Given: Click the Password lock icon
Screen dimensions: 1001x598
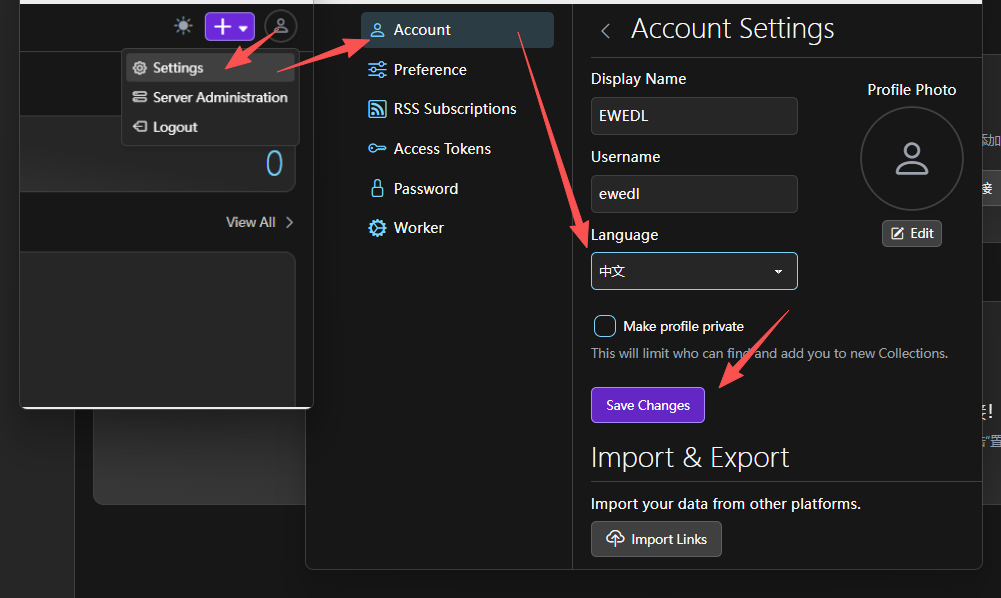Looking at the screenshot, I should (377, 188).
